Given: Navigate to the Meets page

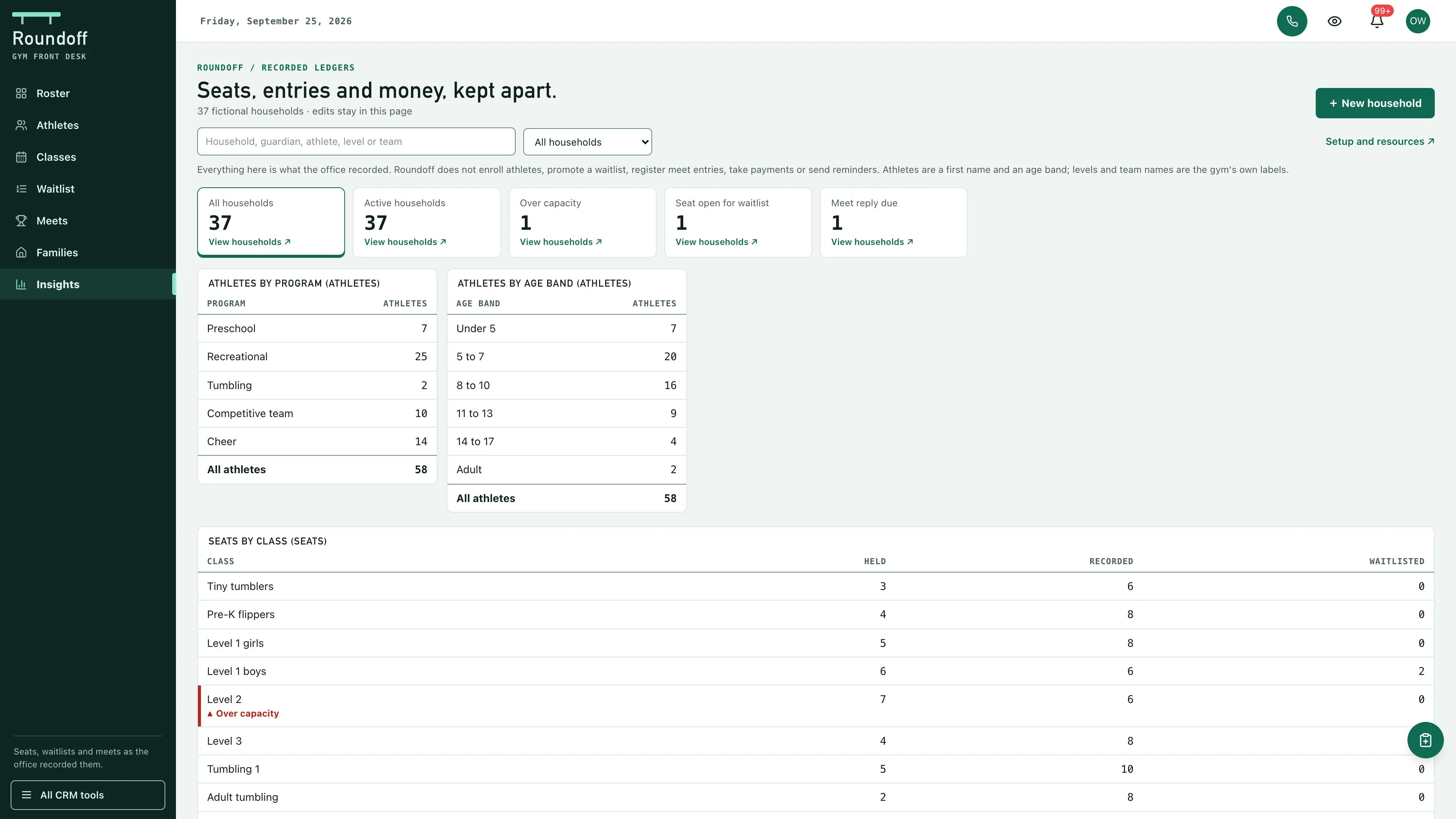Looking at the screenshot, I should 88,220.
